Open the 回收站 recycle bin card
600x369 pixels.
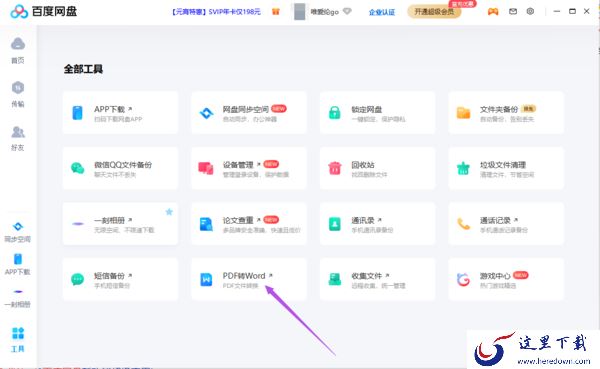click(377, 168)
